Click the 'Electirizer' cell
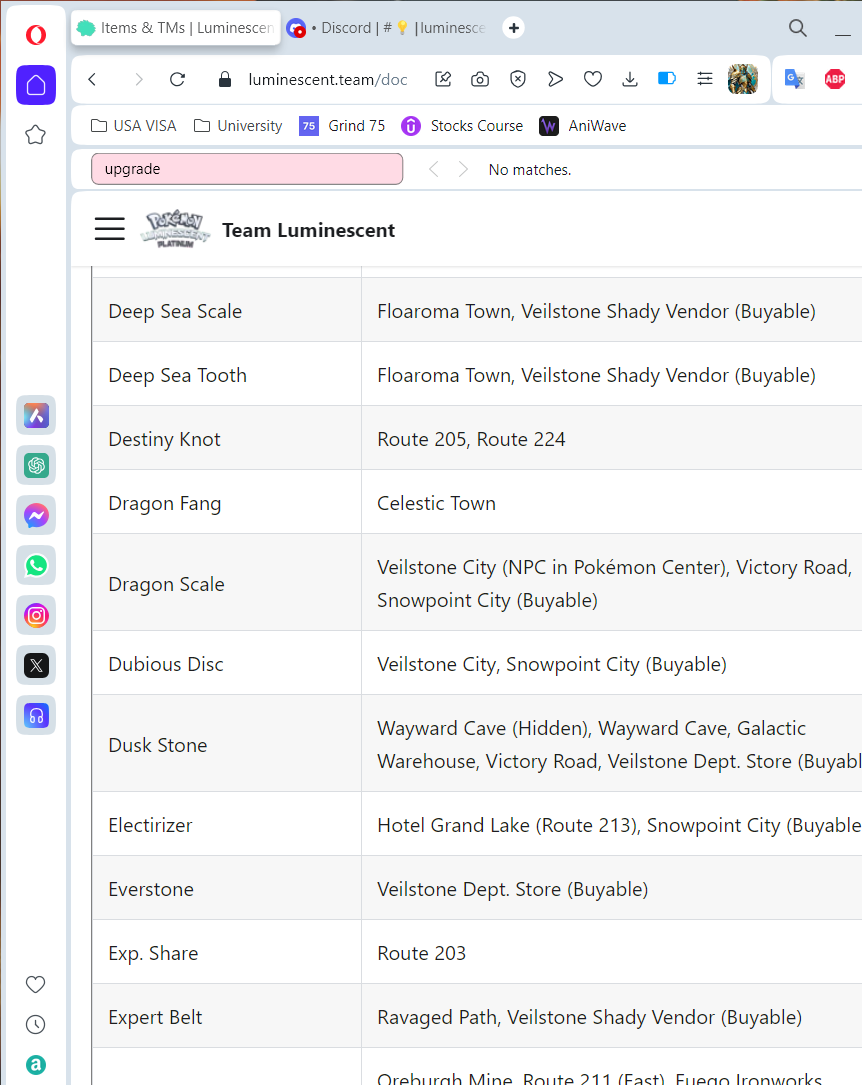 click(x=227, y=824)
